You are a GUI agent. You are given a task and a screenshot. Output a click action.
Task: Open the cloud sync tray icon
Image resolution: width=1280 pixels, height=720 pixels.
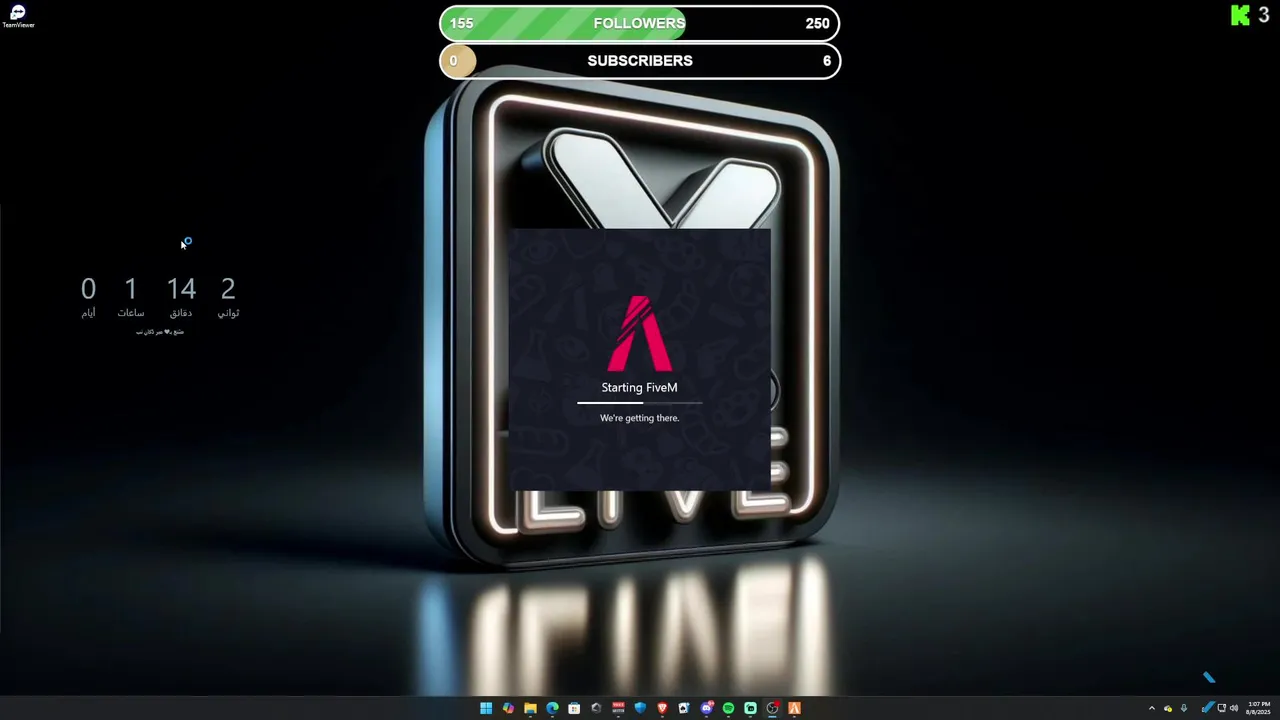pyautogui.click(x=1167, y=708)
